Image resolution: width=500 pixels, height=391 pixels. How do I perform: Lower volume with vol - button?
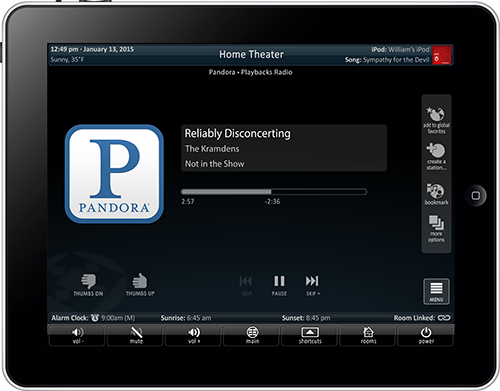click(x=77, y=335)
